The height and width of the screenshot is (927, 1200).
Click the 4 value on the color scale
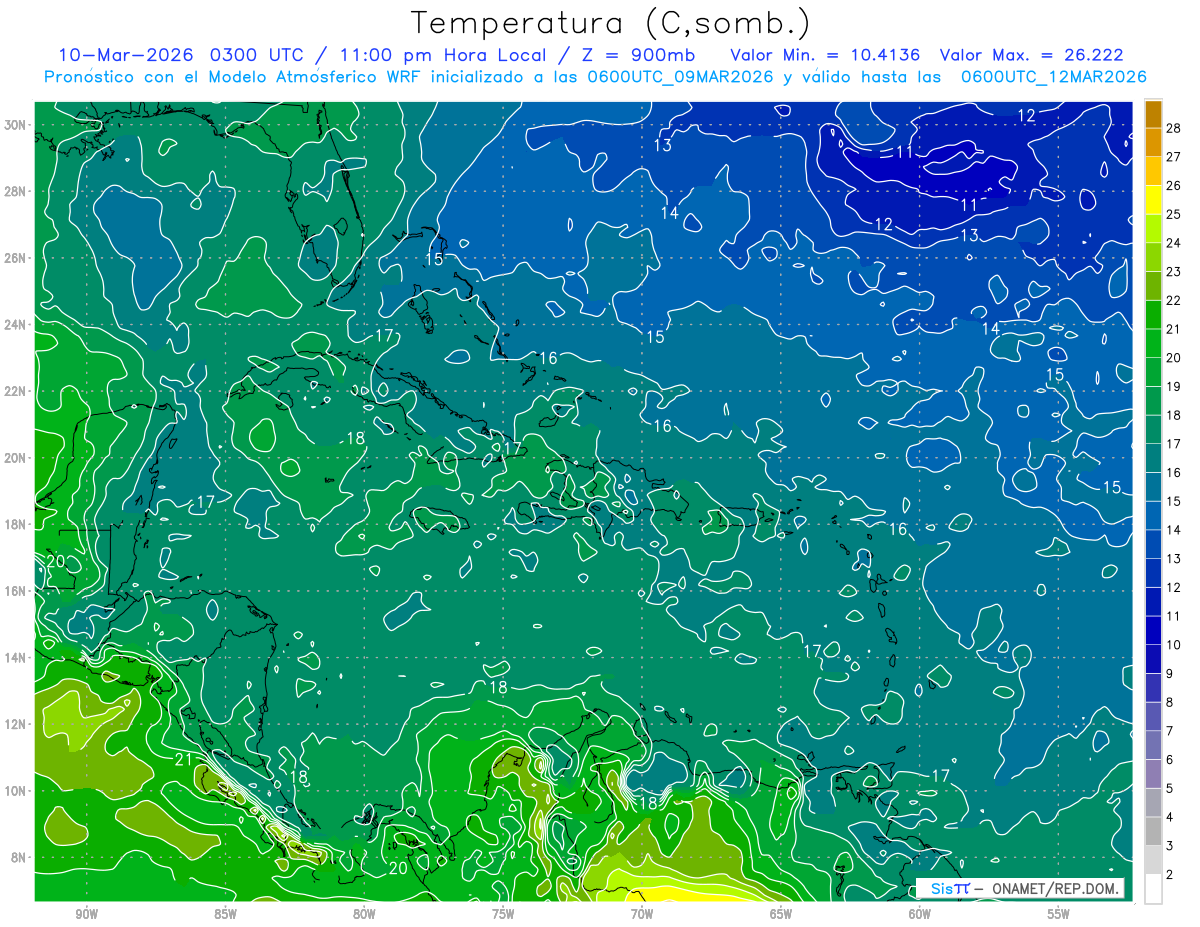point(1170,817)
